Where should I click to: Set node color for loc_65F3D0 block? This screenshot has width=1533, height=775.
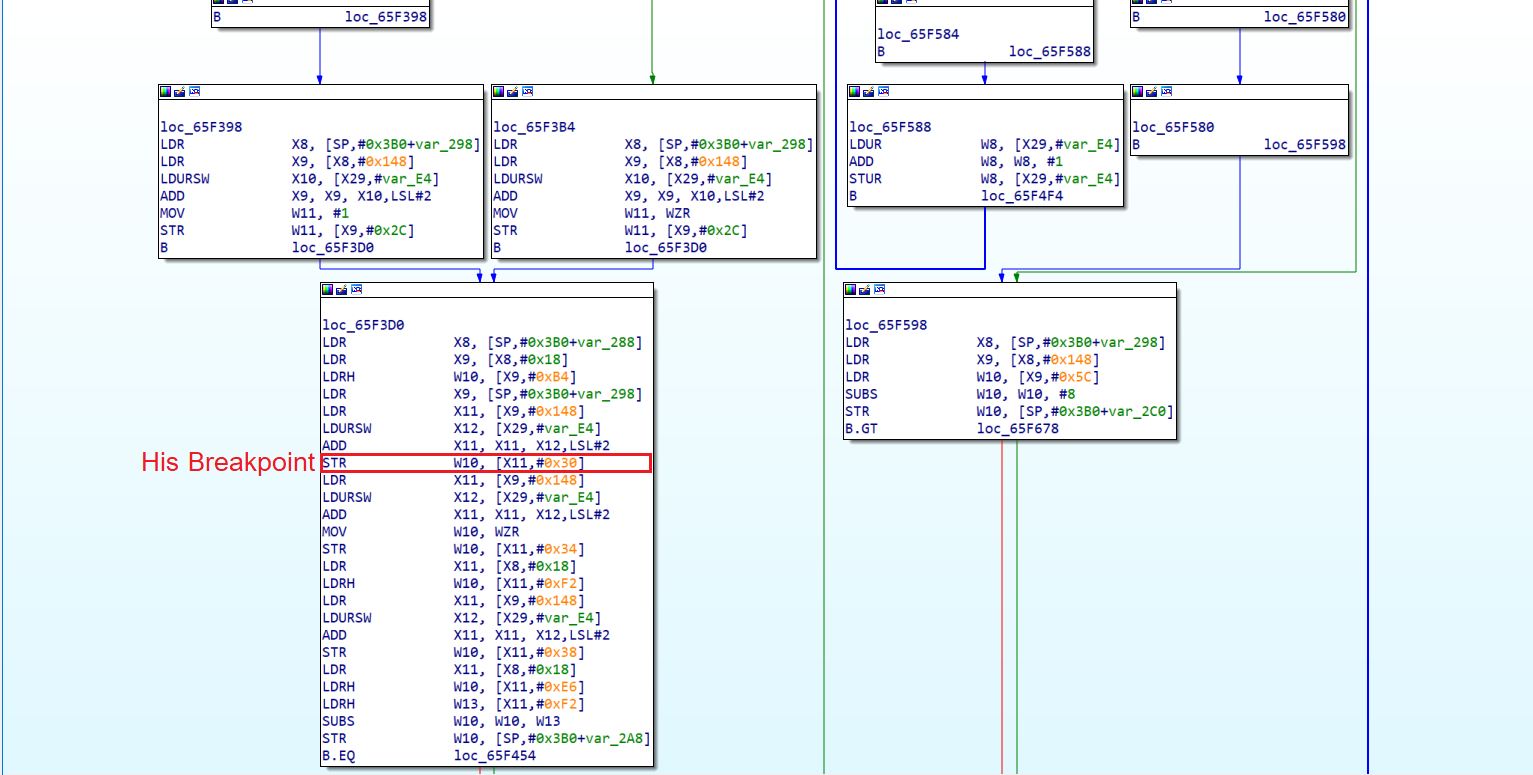[x=328, y=289]
